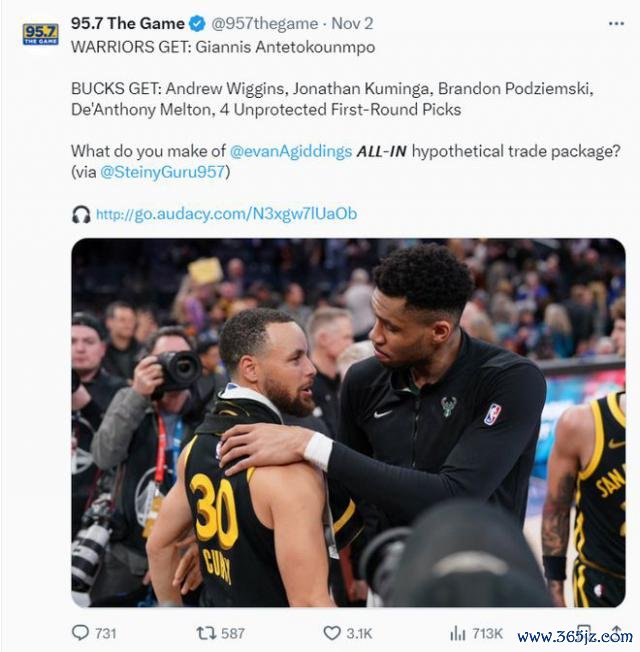Open the three-dot more options menu

pyautogui.click(x=616, y=24)
